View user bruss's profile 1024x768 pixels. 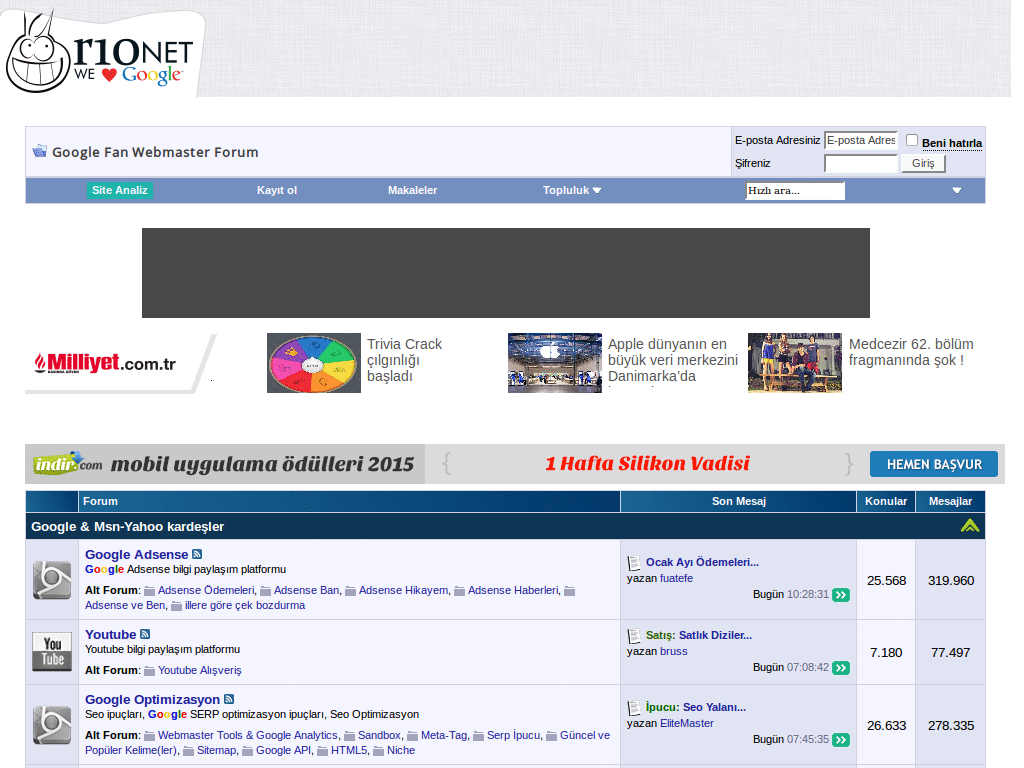[x=674, y=651]
